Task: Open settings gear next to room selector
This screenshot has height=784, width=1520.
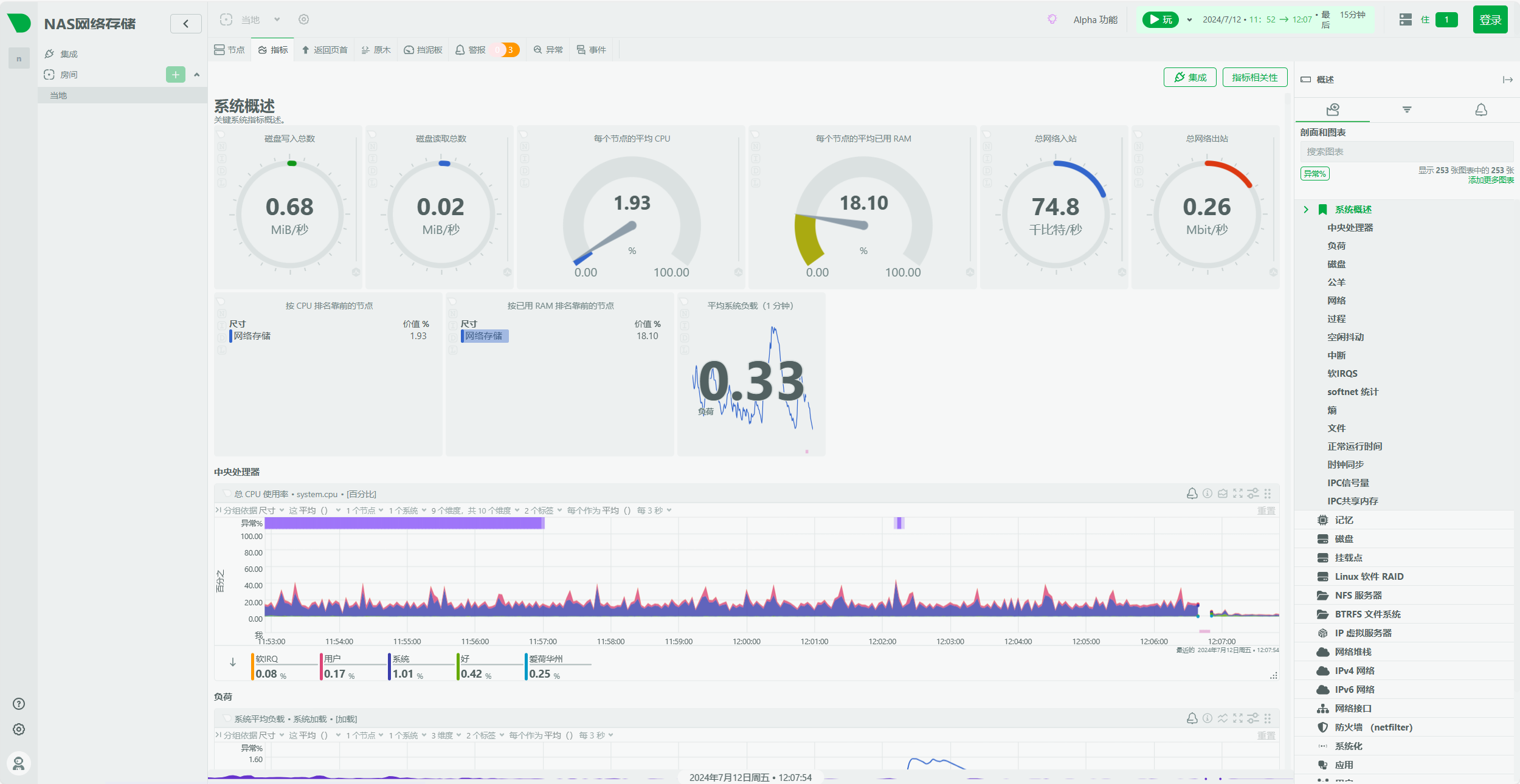Action: click(304, 19)
